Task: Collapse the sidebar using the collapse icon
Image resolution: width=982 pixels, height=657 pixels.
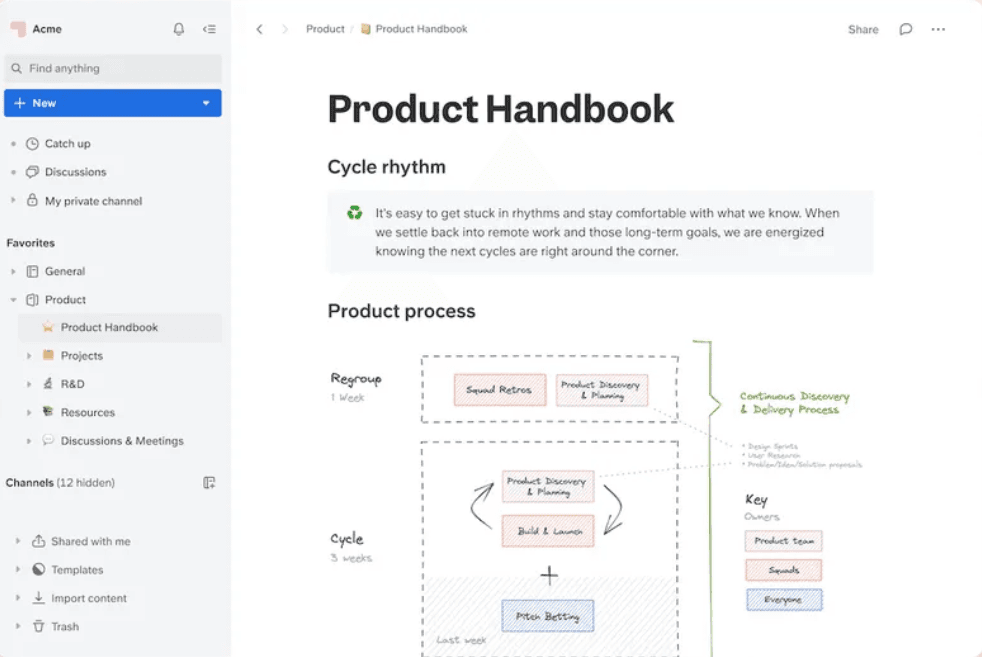Action: tap(209, 29)
